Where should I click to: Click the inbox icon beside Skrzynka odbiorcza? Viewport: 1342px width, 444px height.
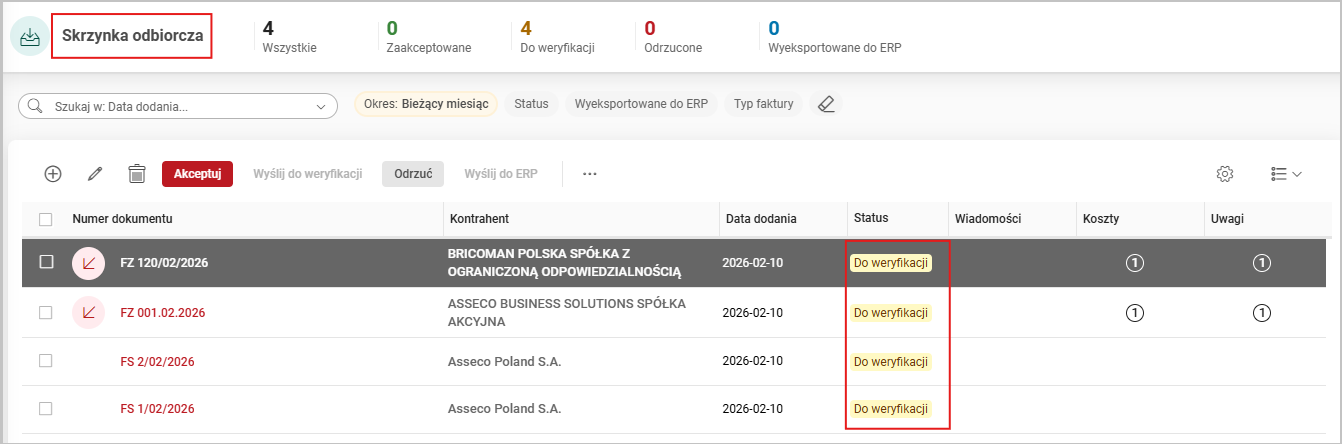pos(29,37)
